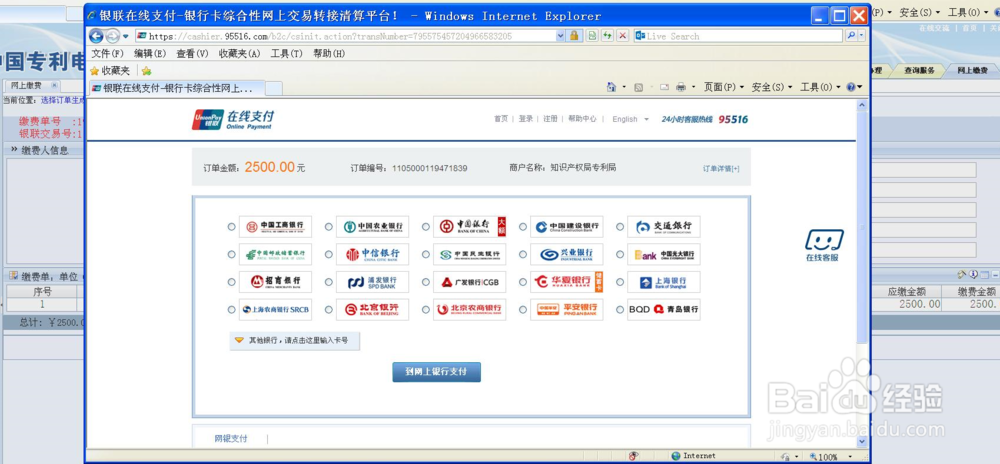Click the red Stop loading icon
This screenshot has height=464, width=1000.
point(623,36)
